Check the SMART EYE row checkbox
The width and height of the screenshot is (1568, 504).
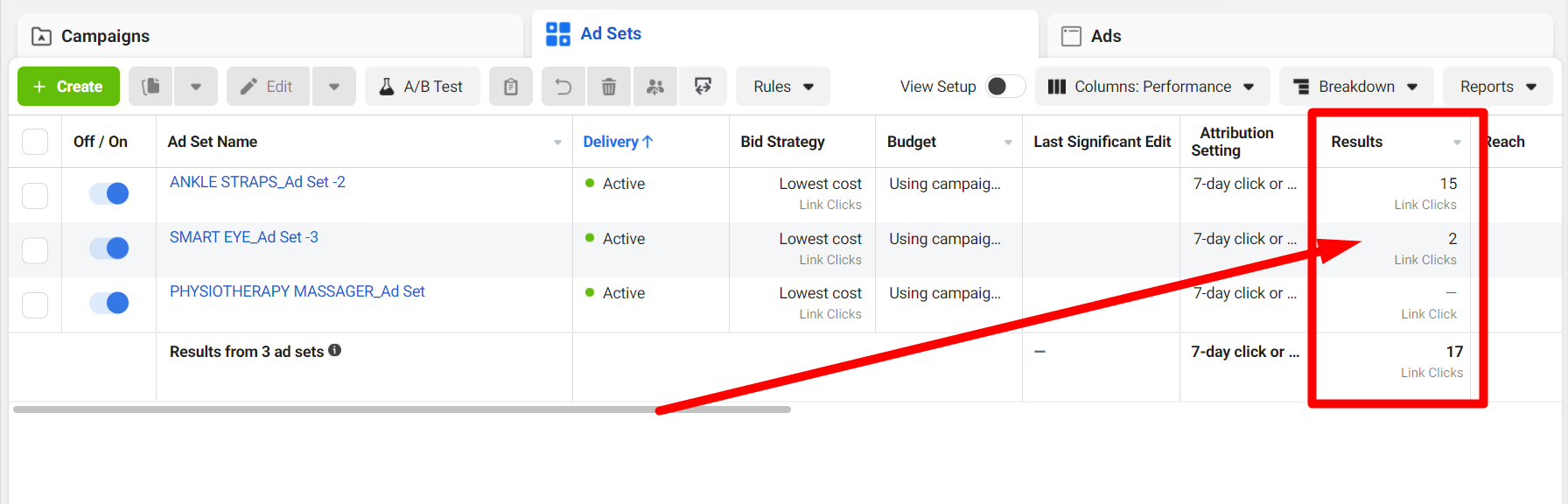coord(35,250)
